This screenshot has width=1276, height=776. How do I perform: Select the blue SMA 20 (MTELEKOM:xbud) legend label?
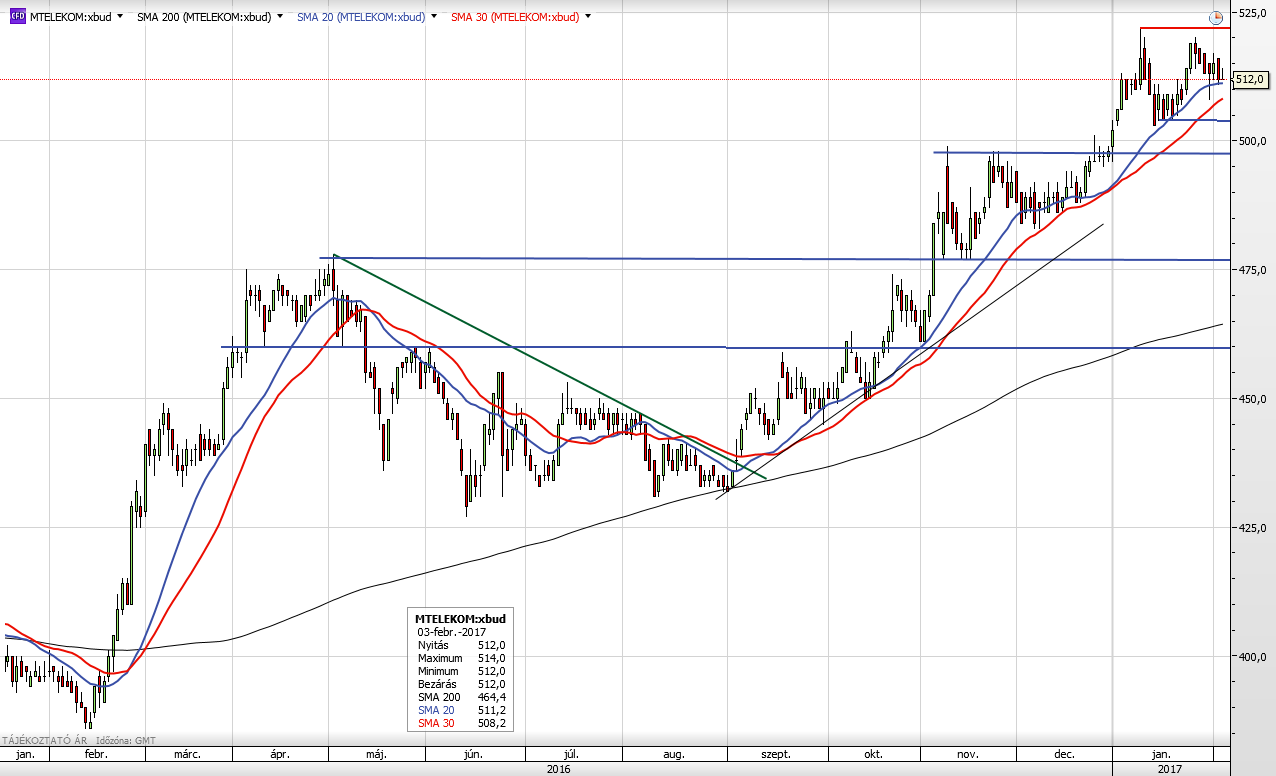[x=361, y=17]
